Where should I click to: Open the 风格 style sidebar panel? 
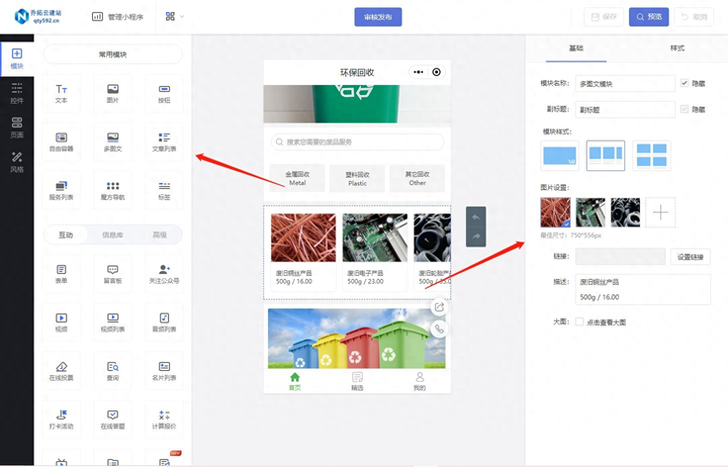click(17, 162)
